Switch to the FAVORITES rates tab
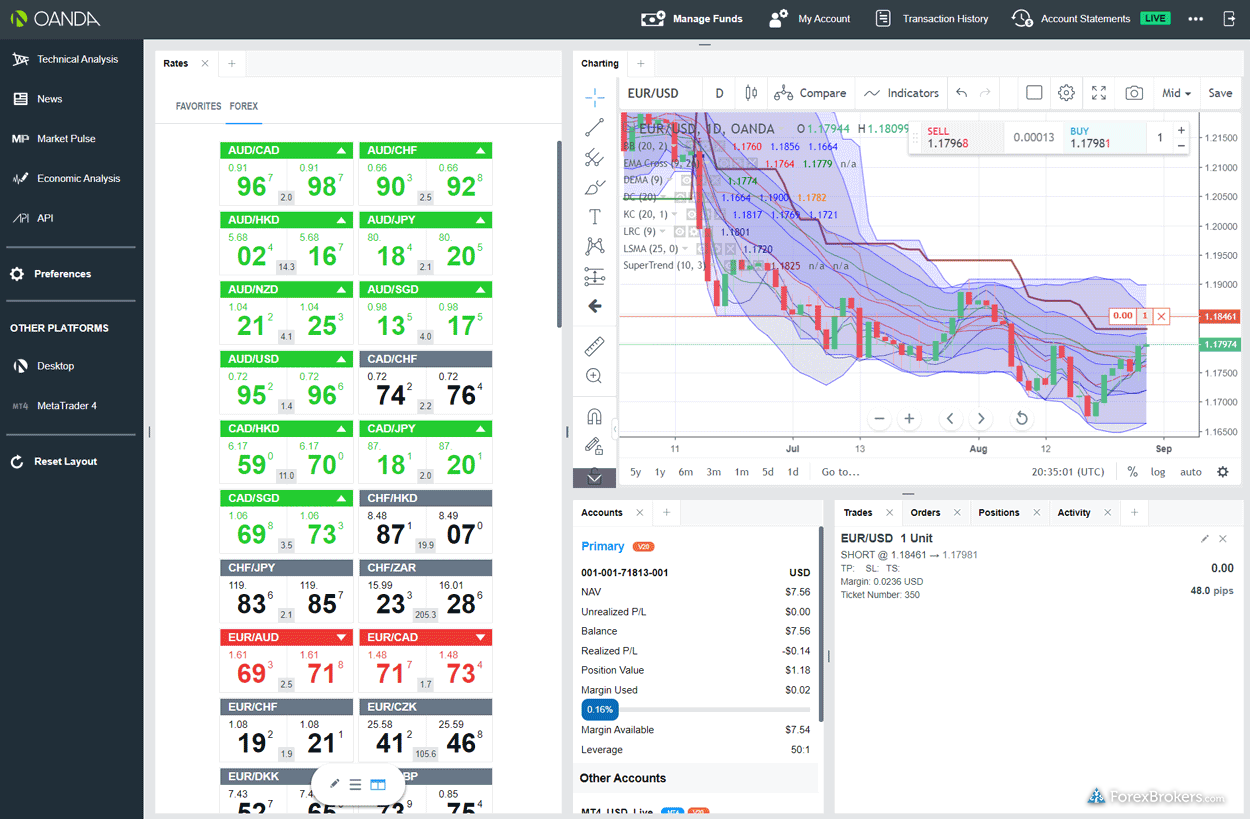Viewport: 1250px width, 819px height. click(198, 106)
